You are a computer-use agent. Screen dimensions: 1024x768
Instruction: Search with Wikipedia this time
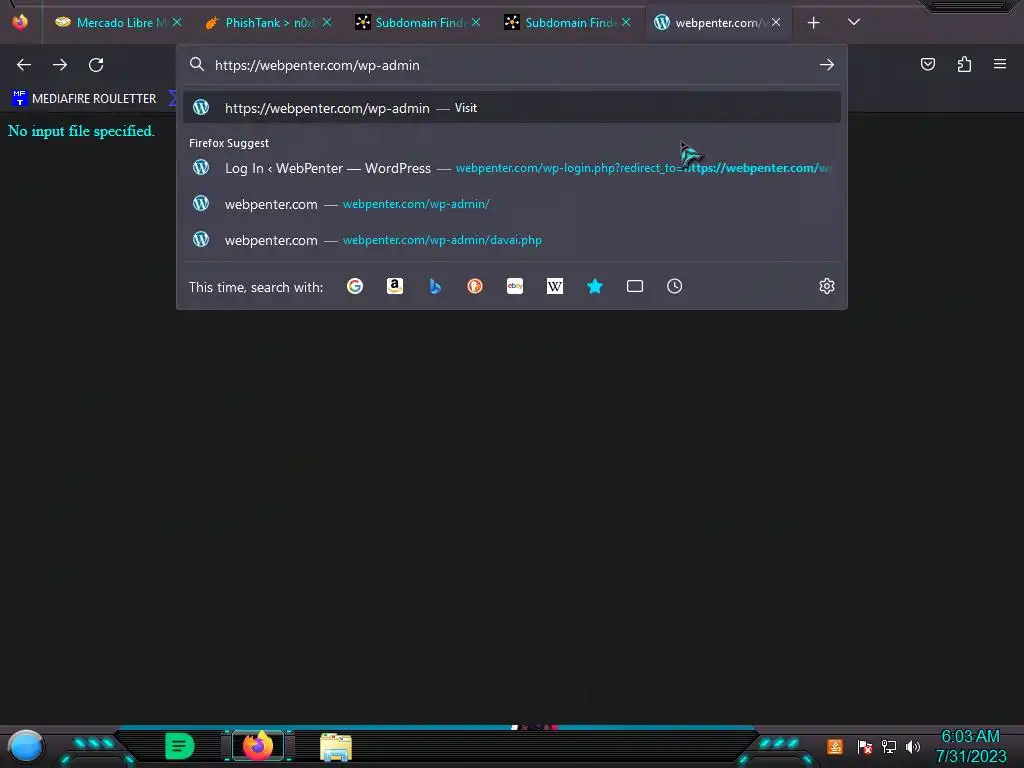point(554,286)
